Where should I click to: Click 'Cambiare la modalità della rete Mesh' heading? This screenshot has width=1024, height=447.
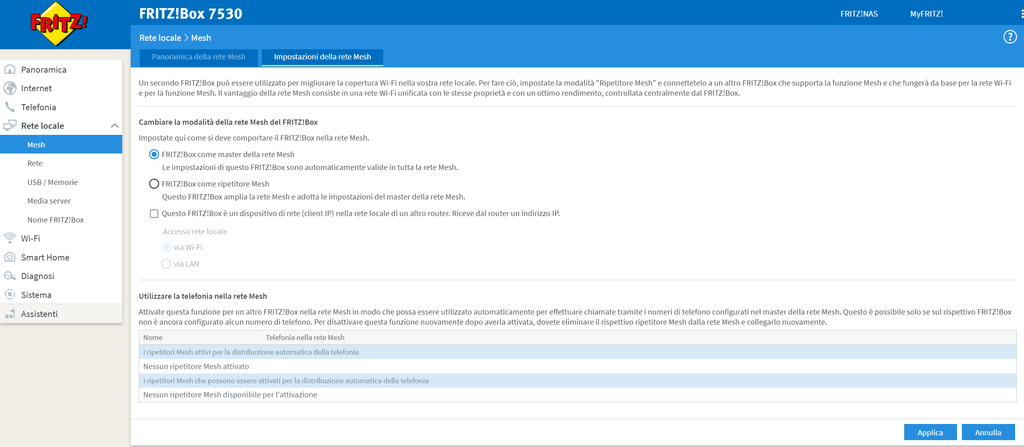229,122
